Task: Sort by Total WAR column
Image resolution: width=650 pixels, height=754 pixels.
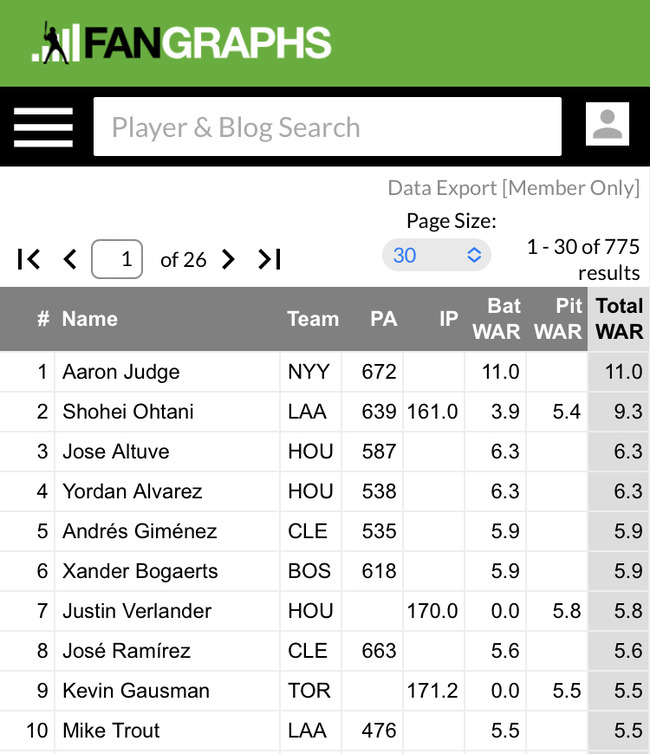Action: pyautogui.click(x=619, y=319)
